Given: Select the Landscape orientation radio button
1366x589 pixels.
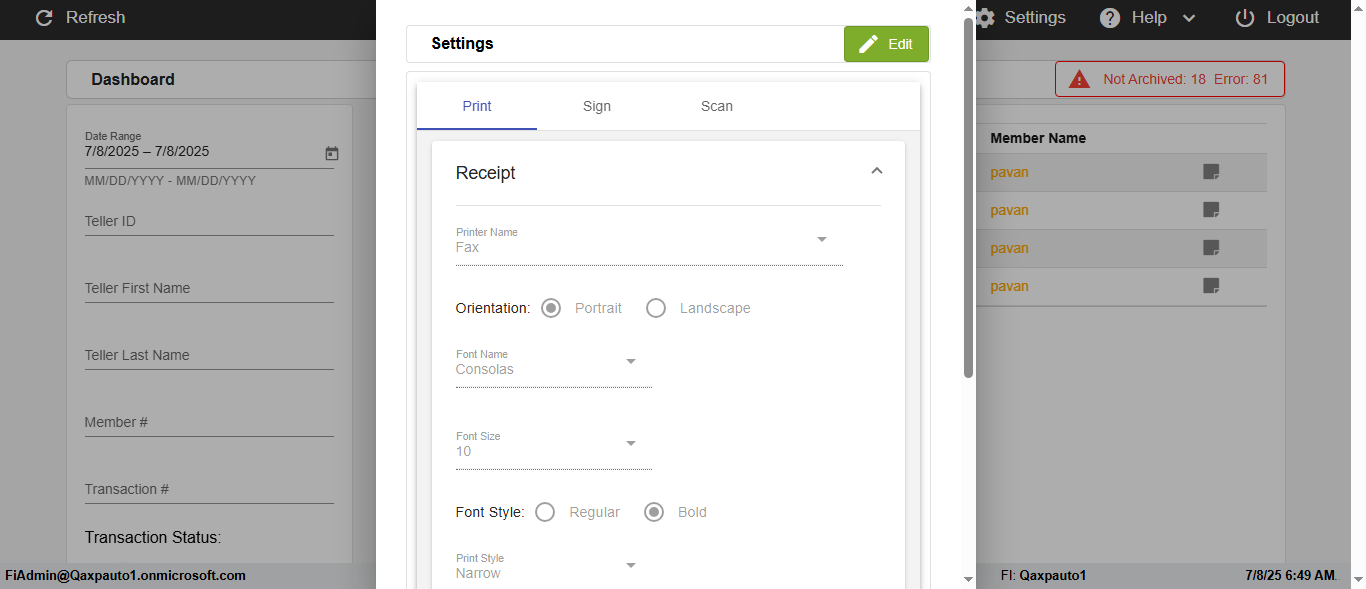Looking at the screenshot, I should click(x=656, y=308).
